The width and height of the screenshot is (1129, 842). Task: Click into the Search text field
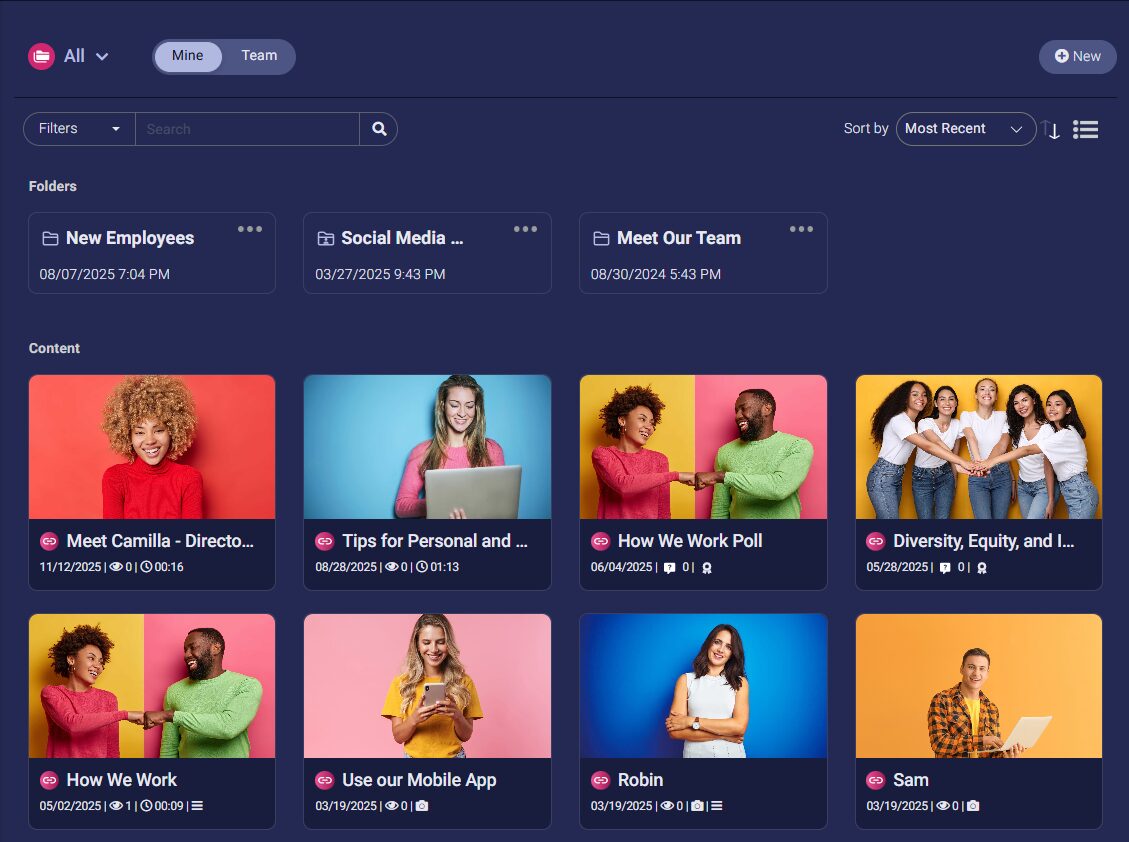247,129
